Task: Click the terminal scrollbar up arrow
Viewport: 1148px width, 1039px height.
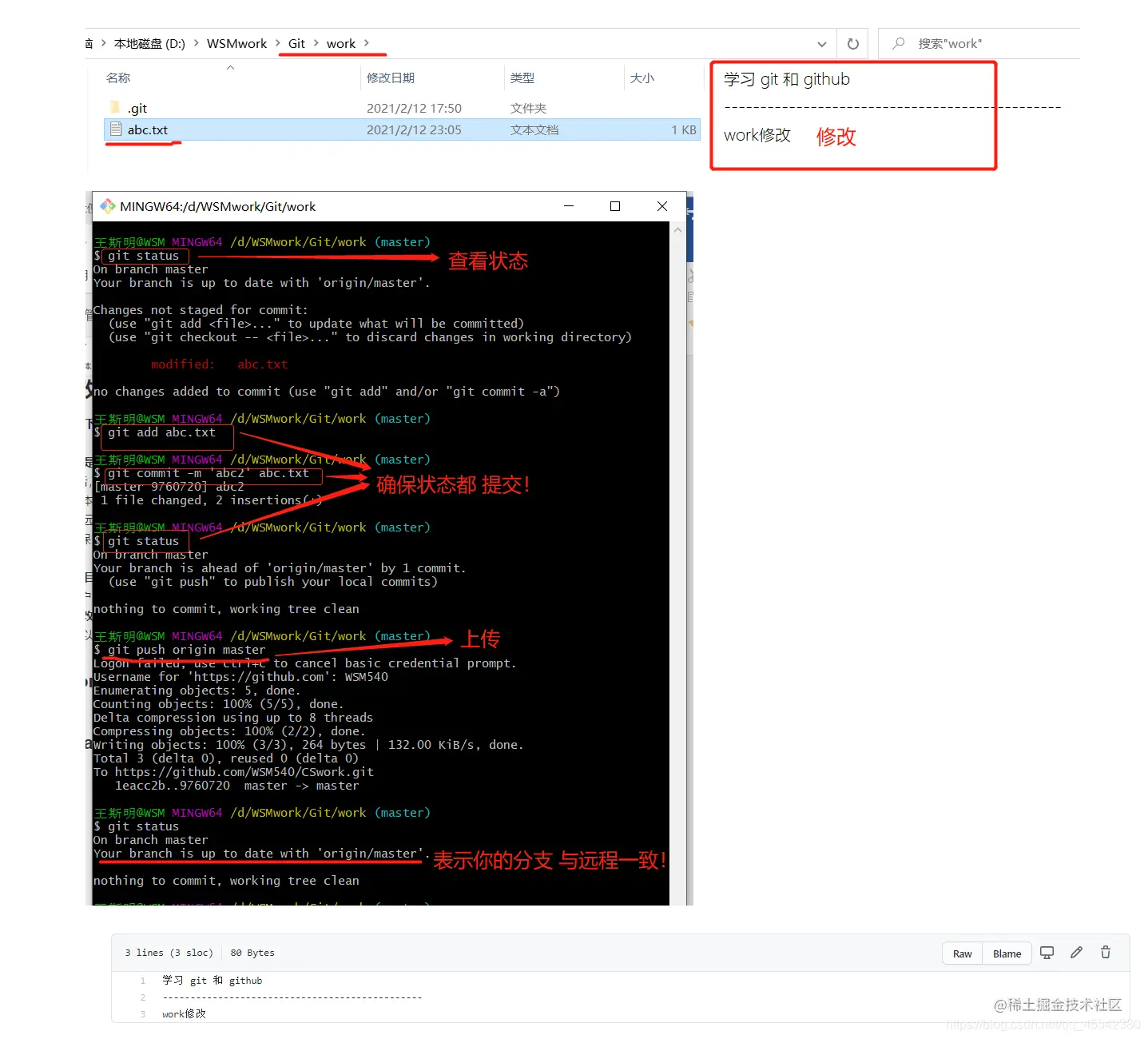Action: point(677,230)
